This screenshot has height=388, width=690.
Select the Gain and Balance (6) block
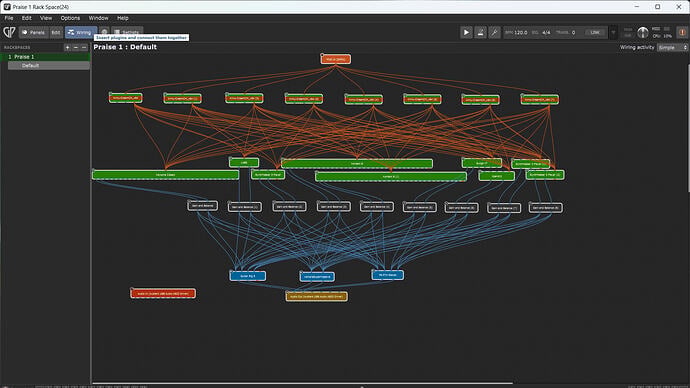coord(461,207)
